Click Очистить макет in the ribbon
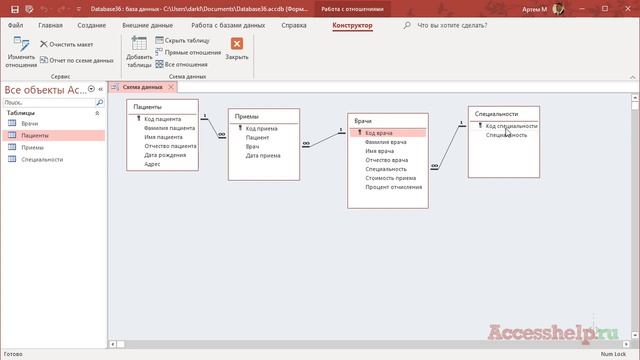This screenshot has height=360, width=640. coord(67,44)
